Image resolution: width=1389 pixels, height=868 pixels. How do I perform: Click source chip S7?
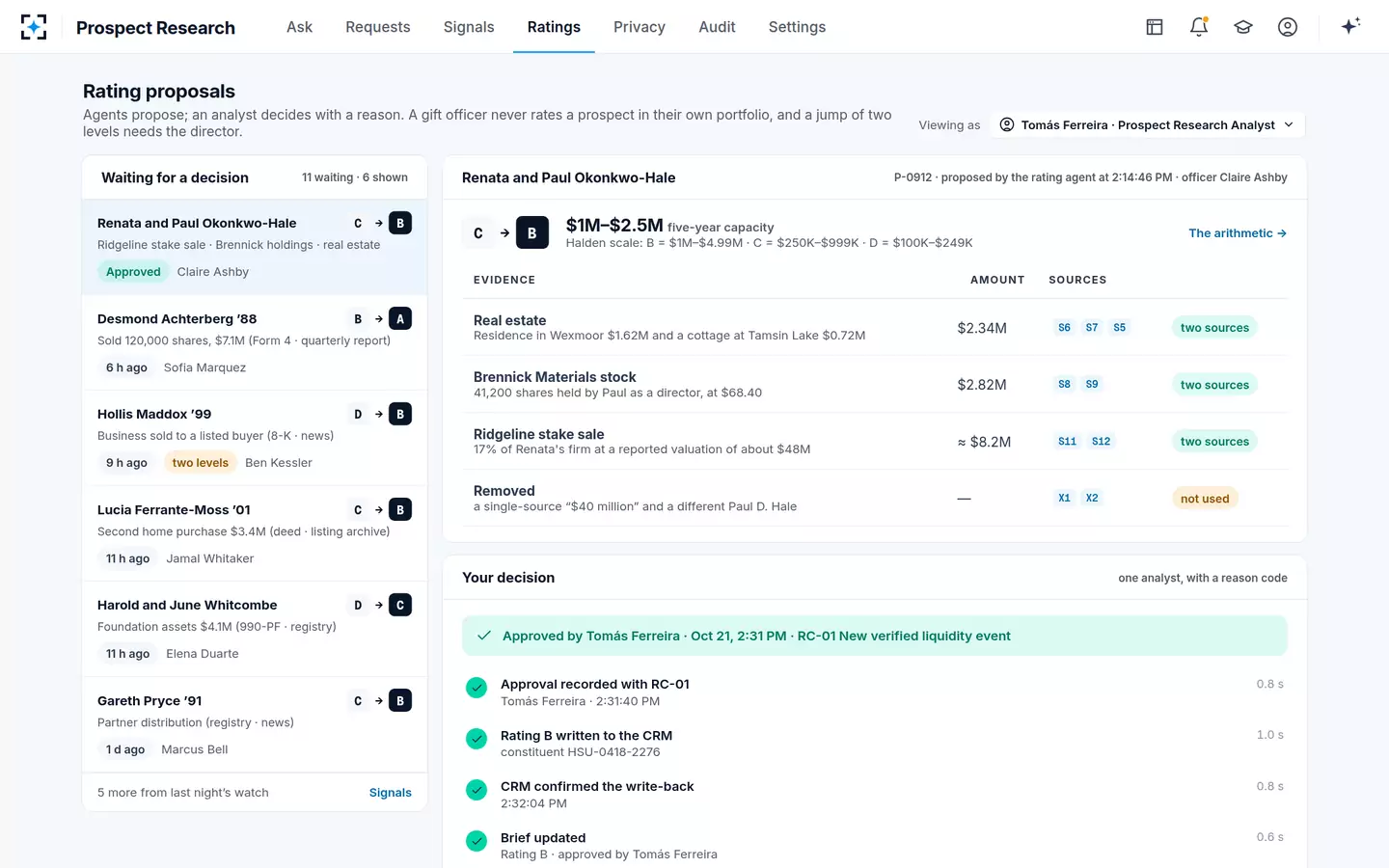coord(1092,328)
